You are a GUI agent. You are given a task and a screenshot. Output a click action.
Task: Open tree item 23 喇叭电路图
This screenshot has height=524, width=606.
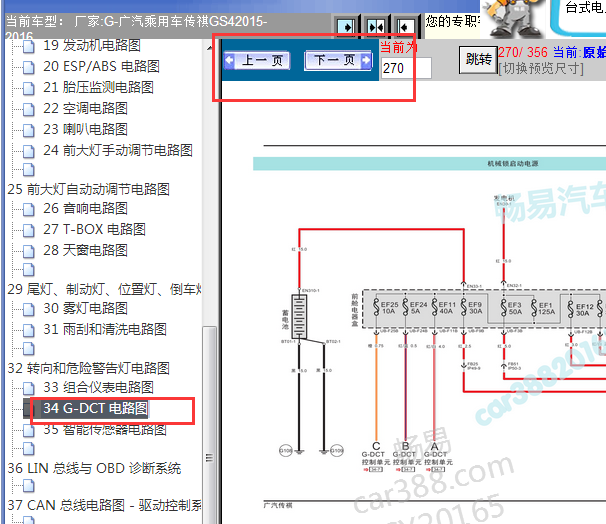coord(85,129)
